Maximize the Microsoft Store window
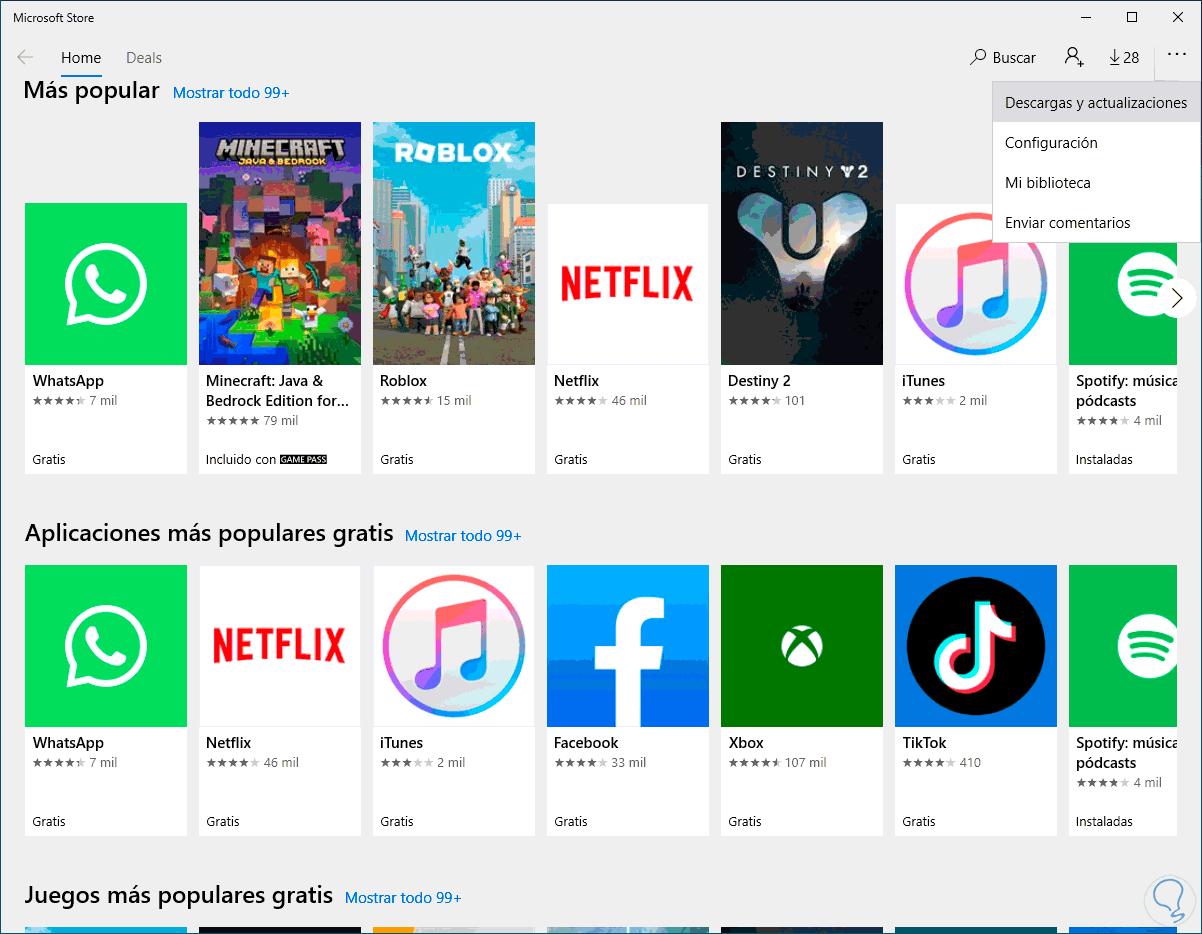Screen dimensions: 1202x934 point(1132,17)
